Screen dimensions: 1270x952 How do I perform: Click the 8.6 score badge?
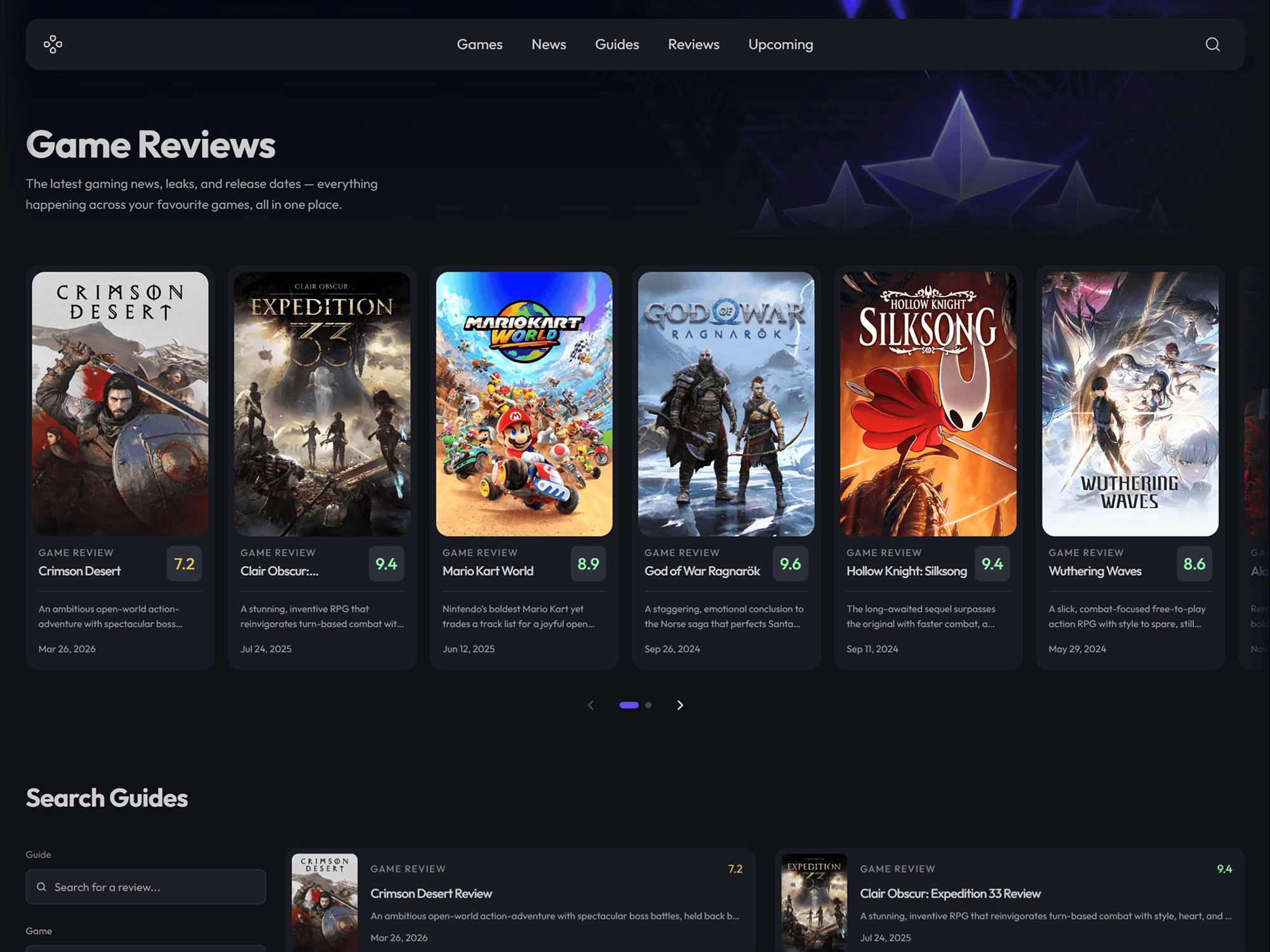tap(1194, 564)
